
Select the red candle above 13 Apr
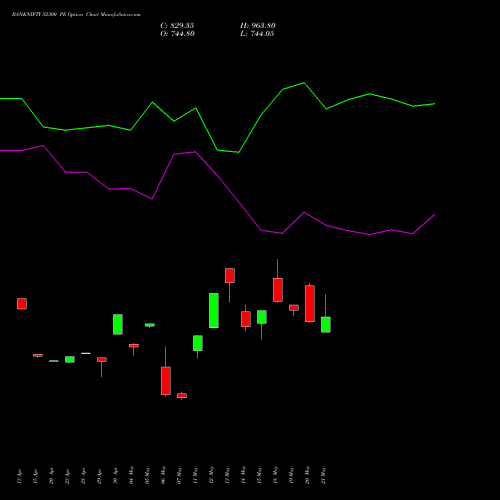(x=22, y=304)
